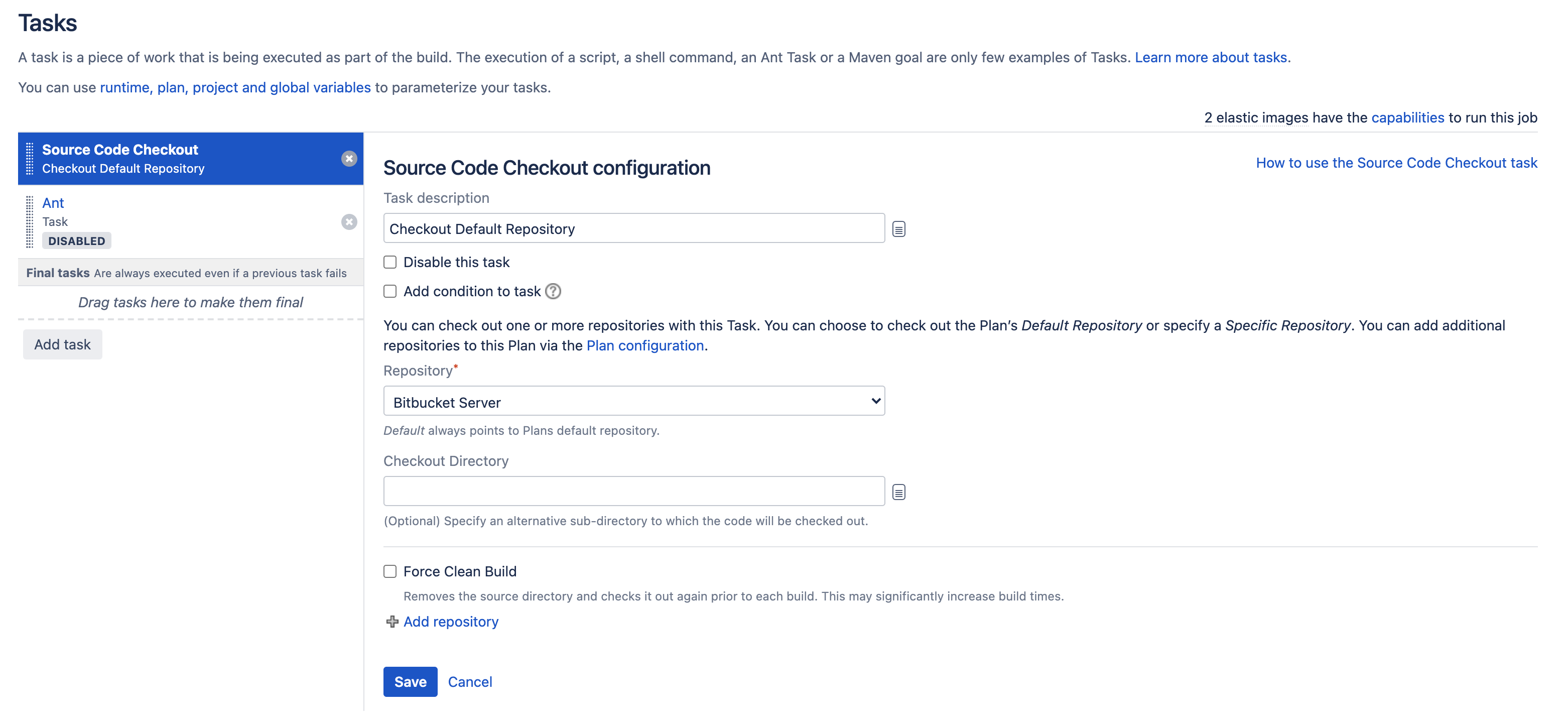Click in the Checkout Directory input field
Screen dimensions: 1568x727
coord(634,490)
